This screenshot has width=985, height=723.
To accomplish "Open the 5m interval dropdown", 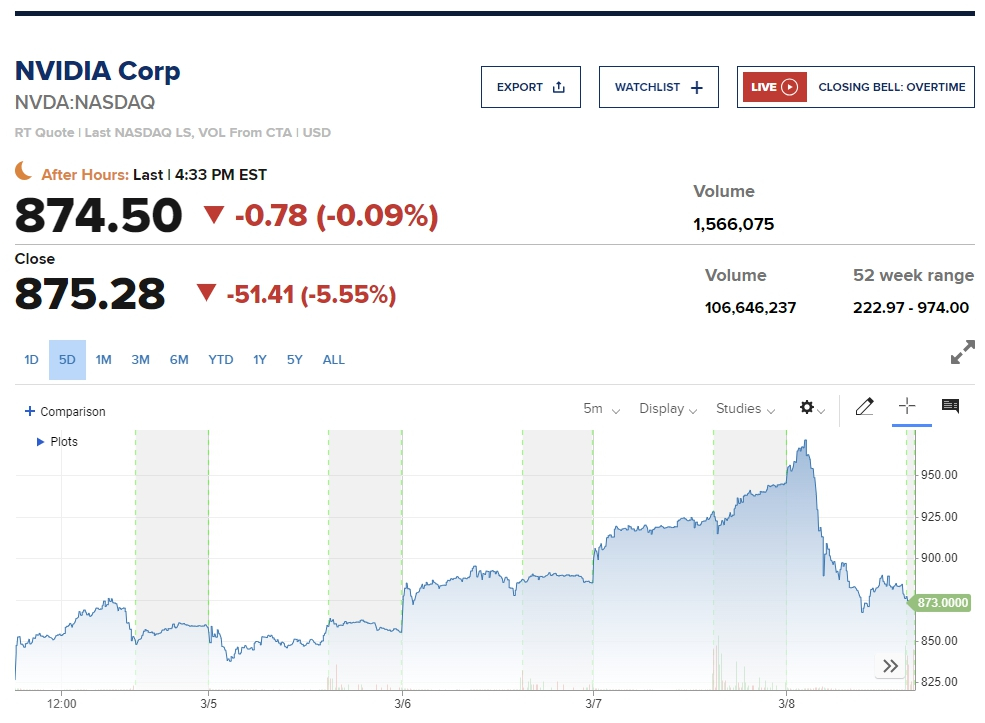I will click(x=601, y=409).
